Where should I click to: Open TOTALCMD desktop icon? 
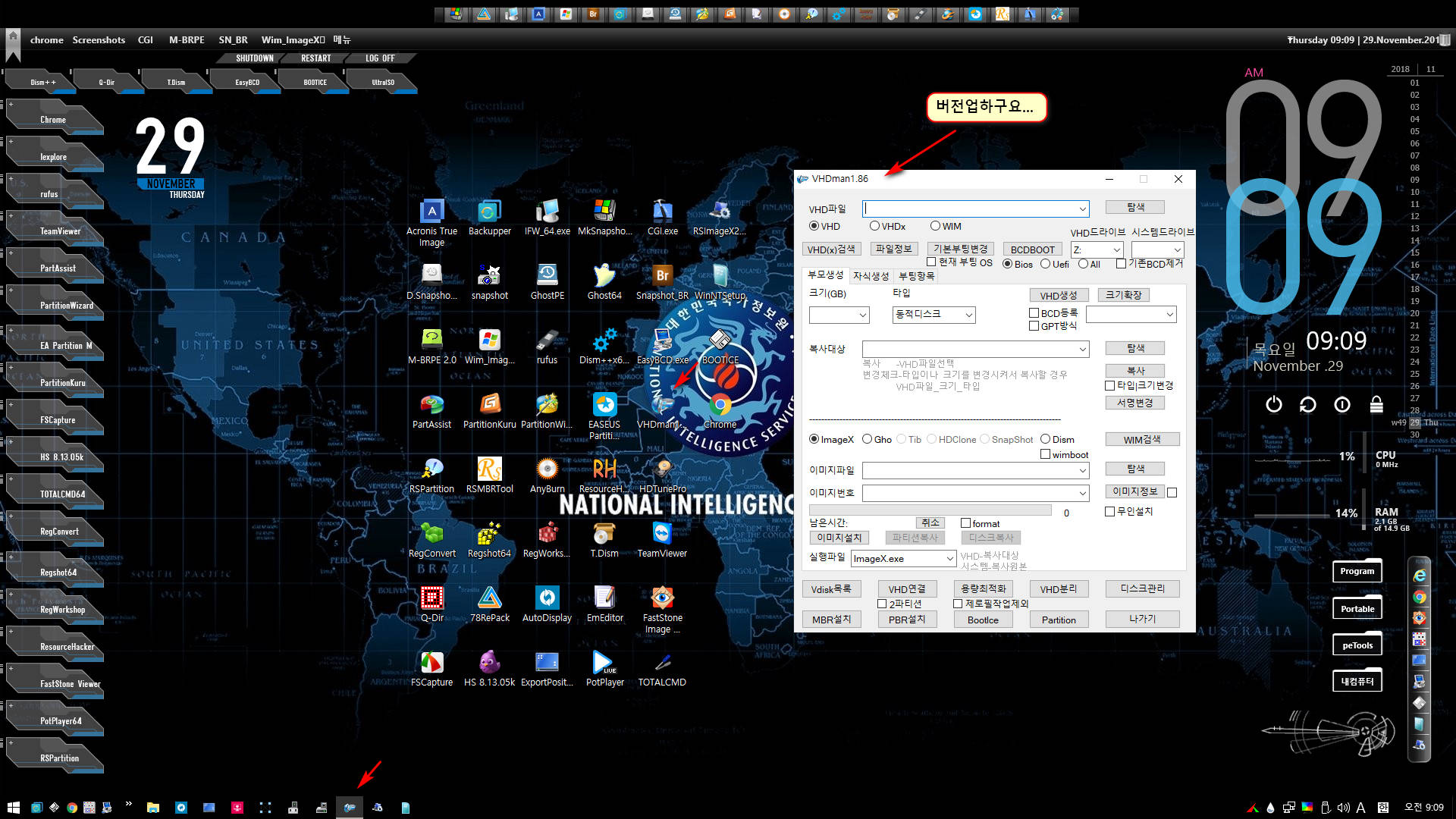pyautogui.click(x=662, y=668)
